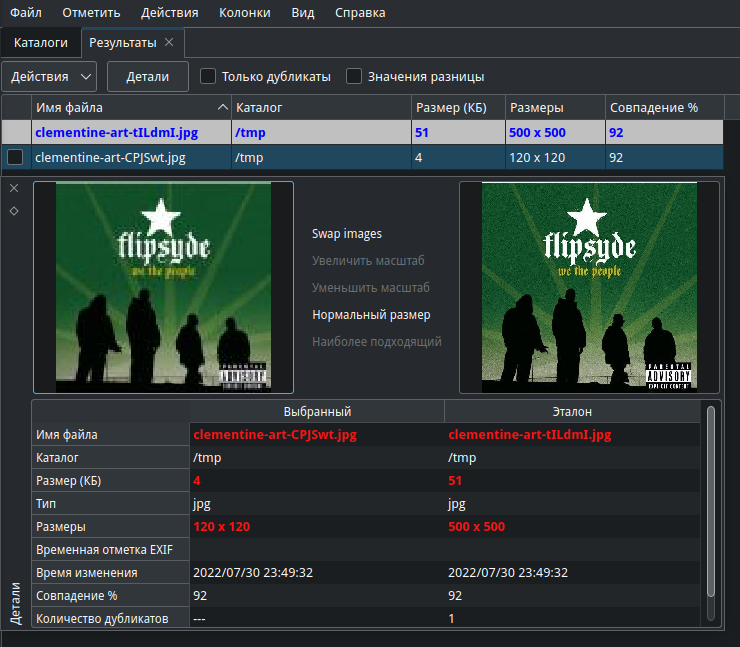This screenshot has width=740, height=647.
Task: Click the Детали button
Action: [148, 76]
